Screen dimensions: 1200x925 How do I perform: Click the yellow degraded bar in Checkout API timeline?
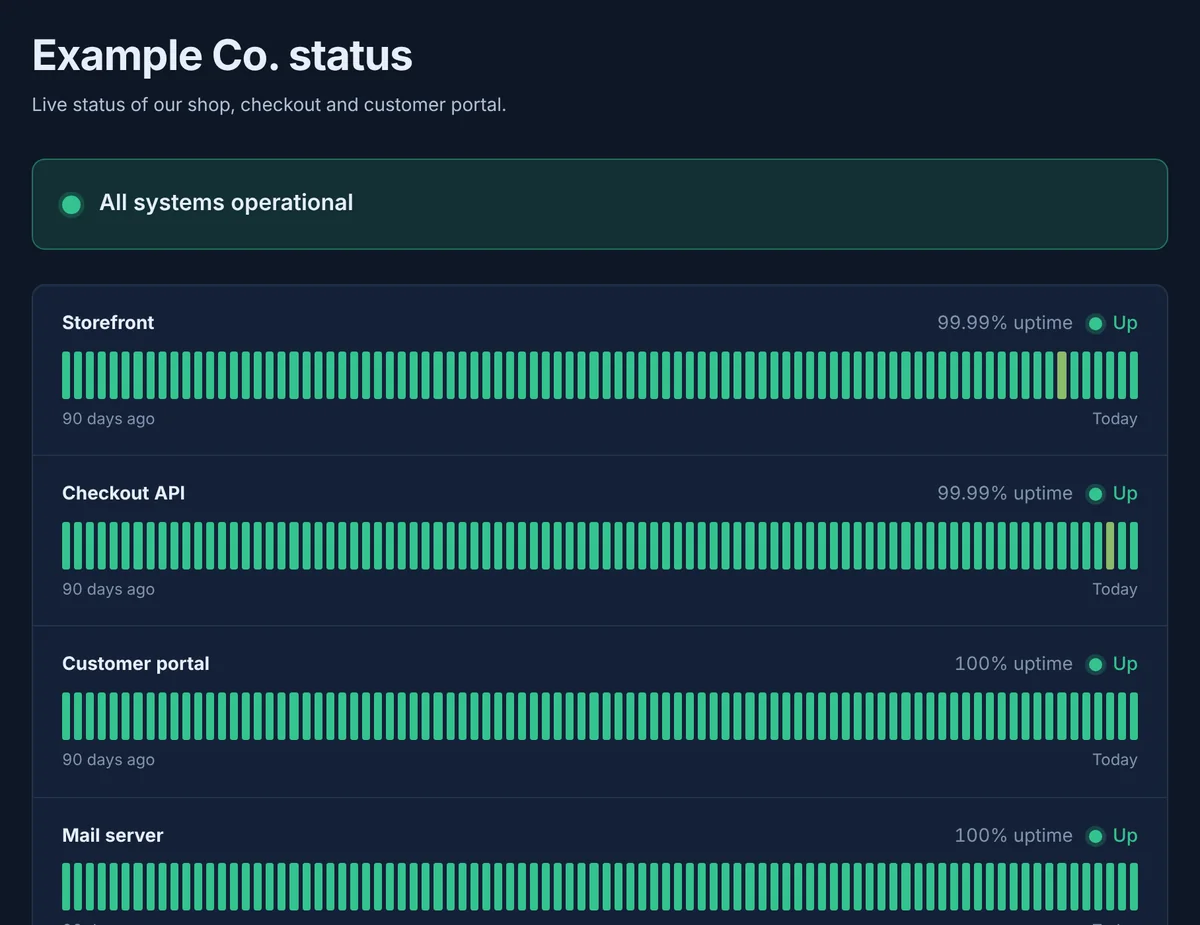coord(1110,546)
